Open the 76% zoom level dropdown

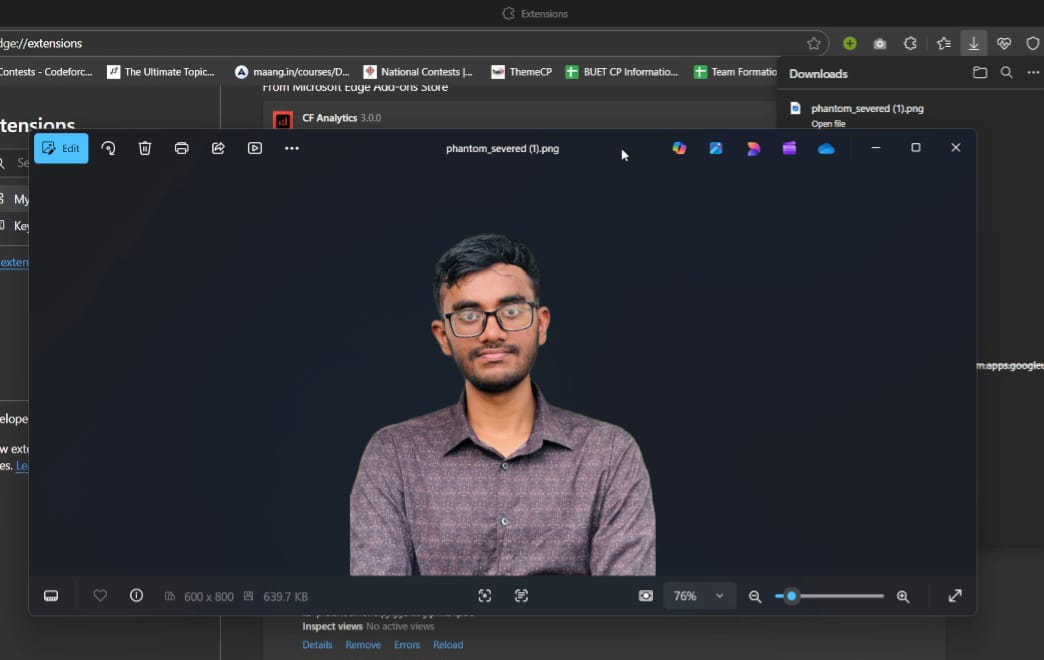700,595
